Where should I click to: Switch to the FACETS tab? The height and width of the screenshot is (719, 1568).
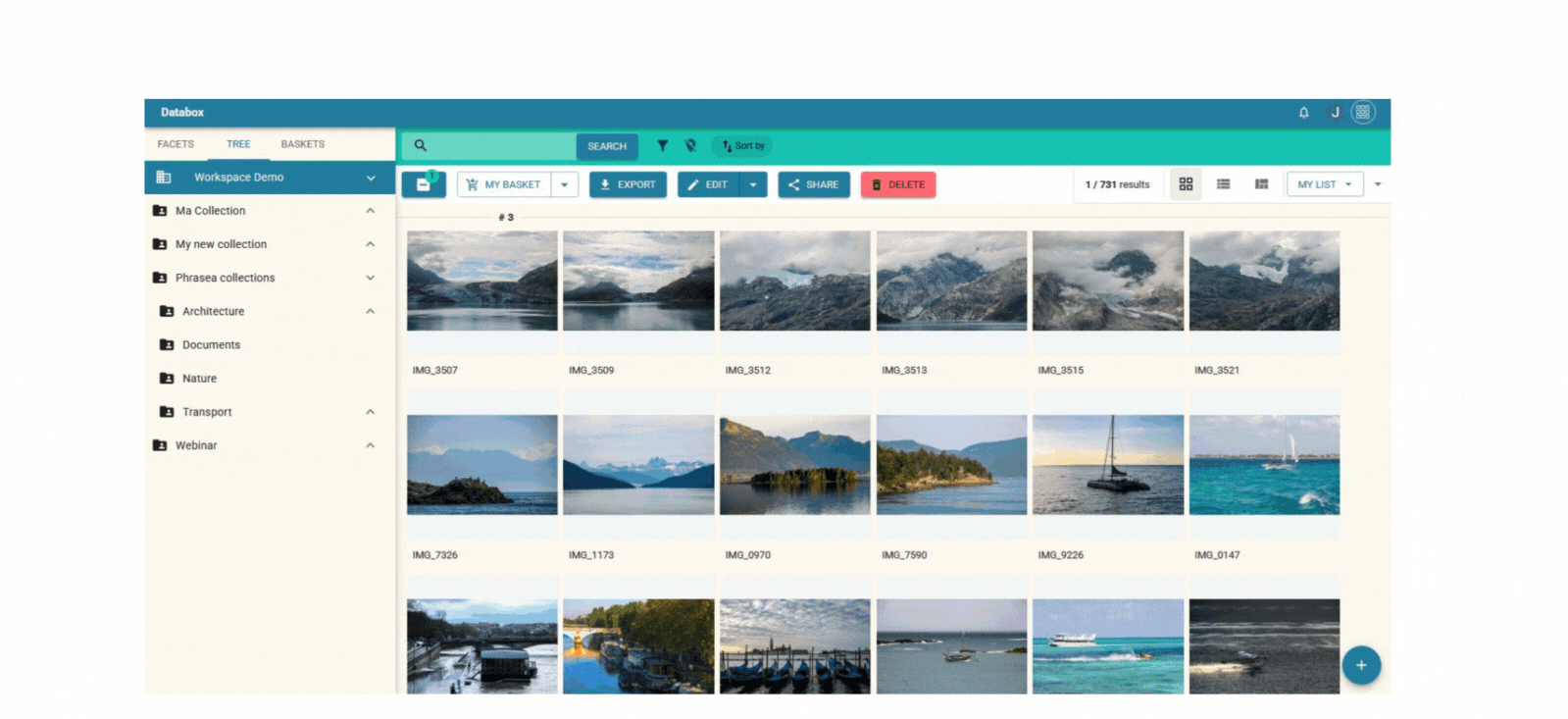tap(176, 144)
